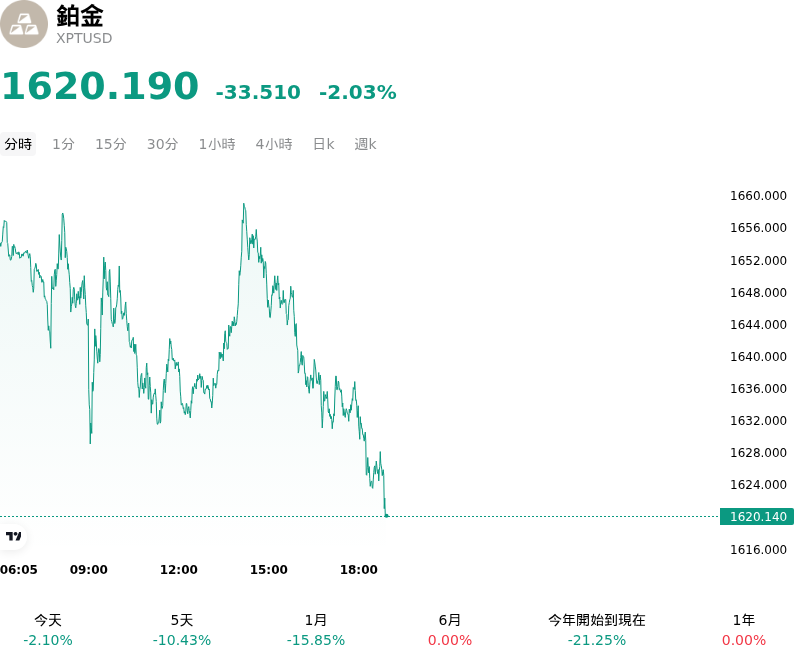The width and height of the screenshot is (800, 660).
Task: Click the 1620.140 current price label
Action: [x=757, y=517]
